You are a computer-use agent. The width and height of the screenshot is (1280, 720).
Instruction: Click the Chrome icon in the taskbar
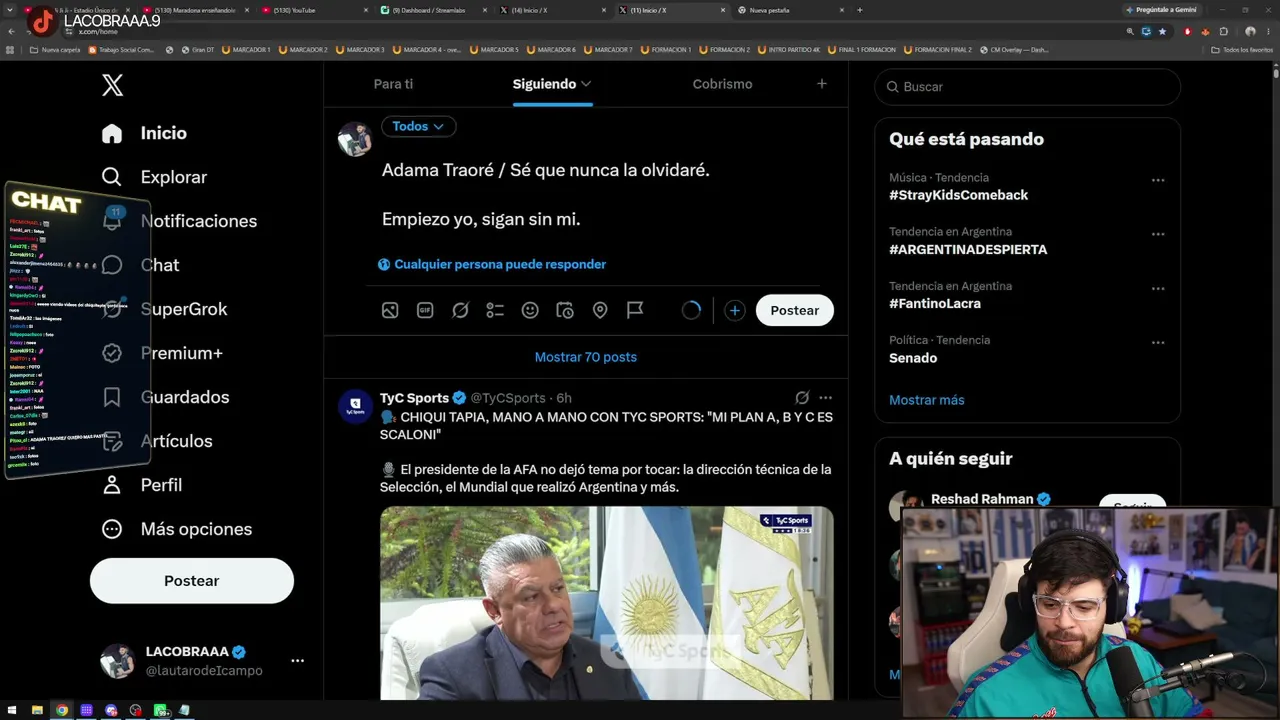pos(62,711)
